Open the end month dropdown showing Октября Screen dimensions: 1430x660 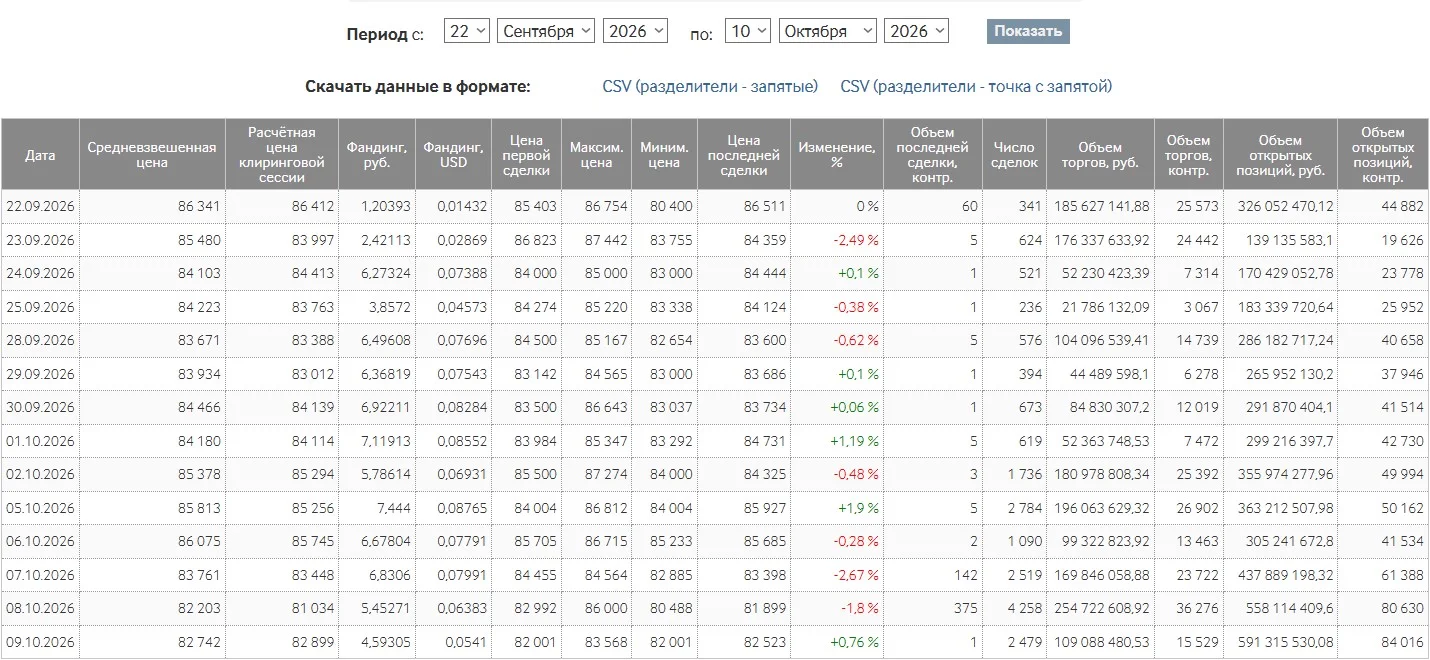(x=828, y=31)
